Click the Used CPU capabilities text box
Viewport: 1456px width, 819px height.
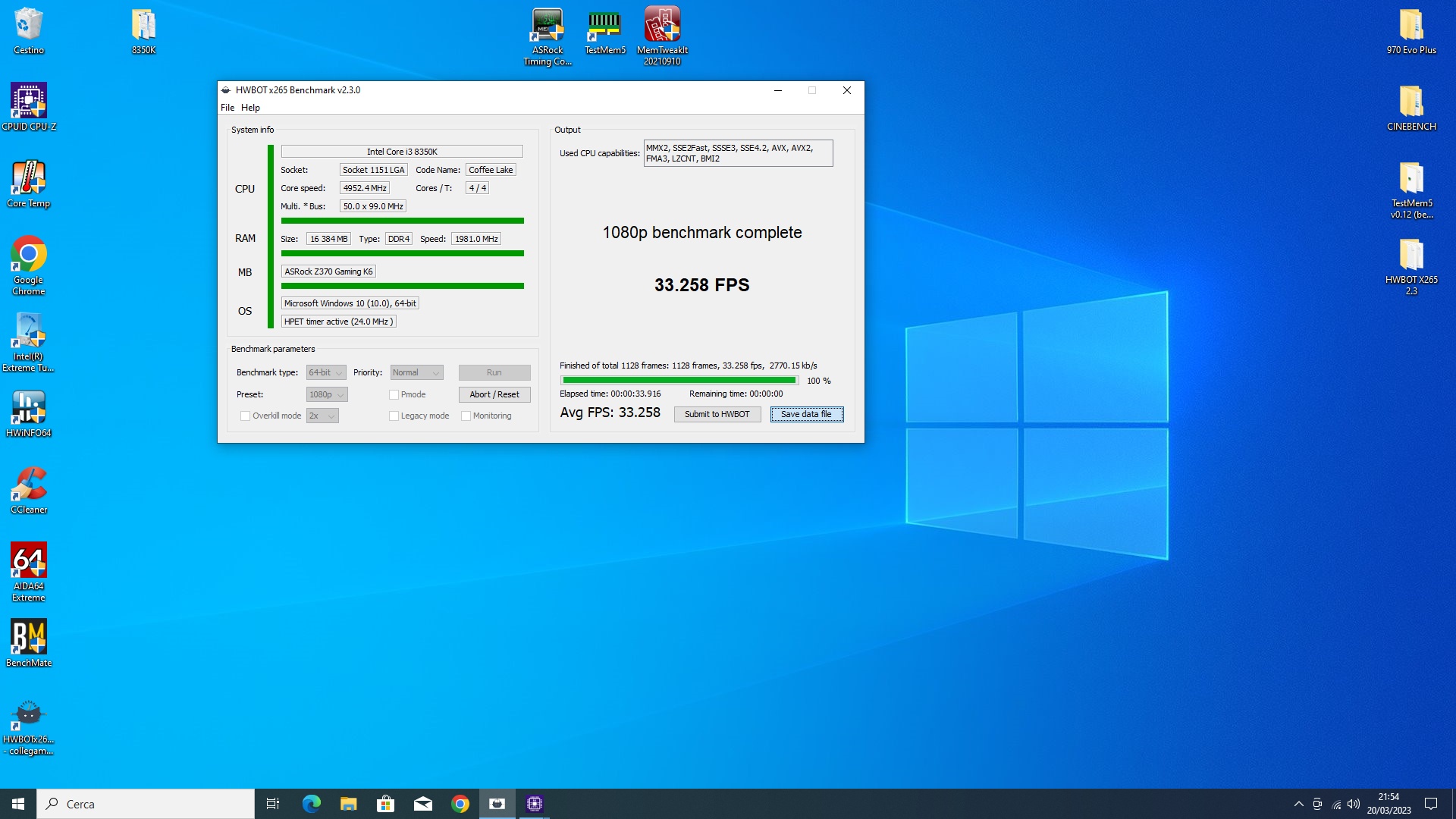(738, 153)
